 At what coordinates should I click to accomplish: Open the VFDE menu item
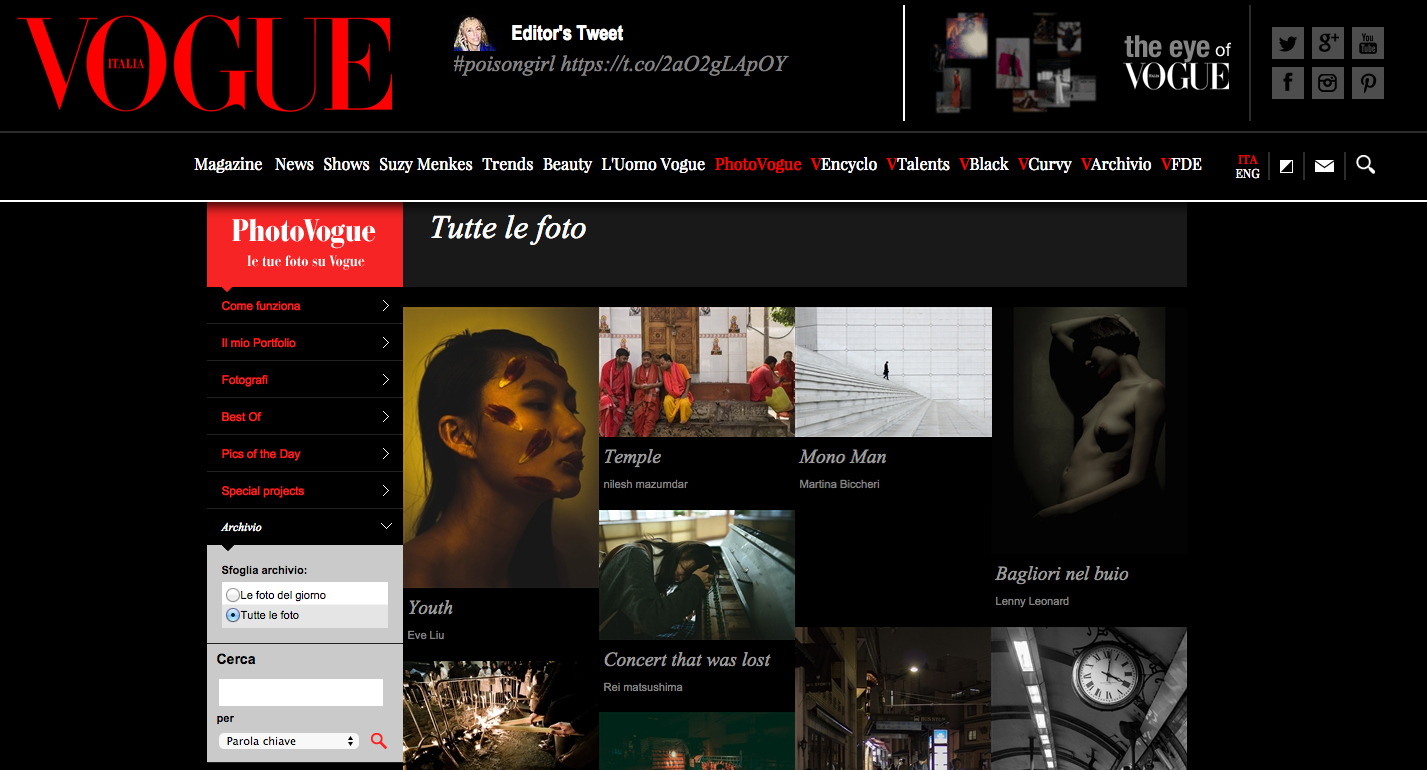coord(1181,164)
